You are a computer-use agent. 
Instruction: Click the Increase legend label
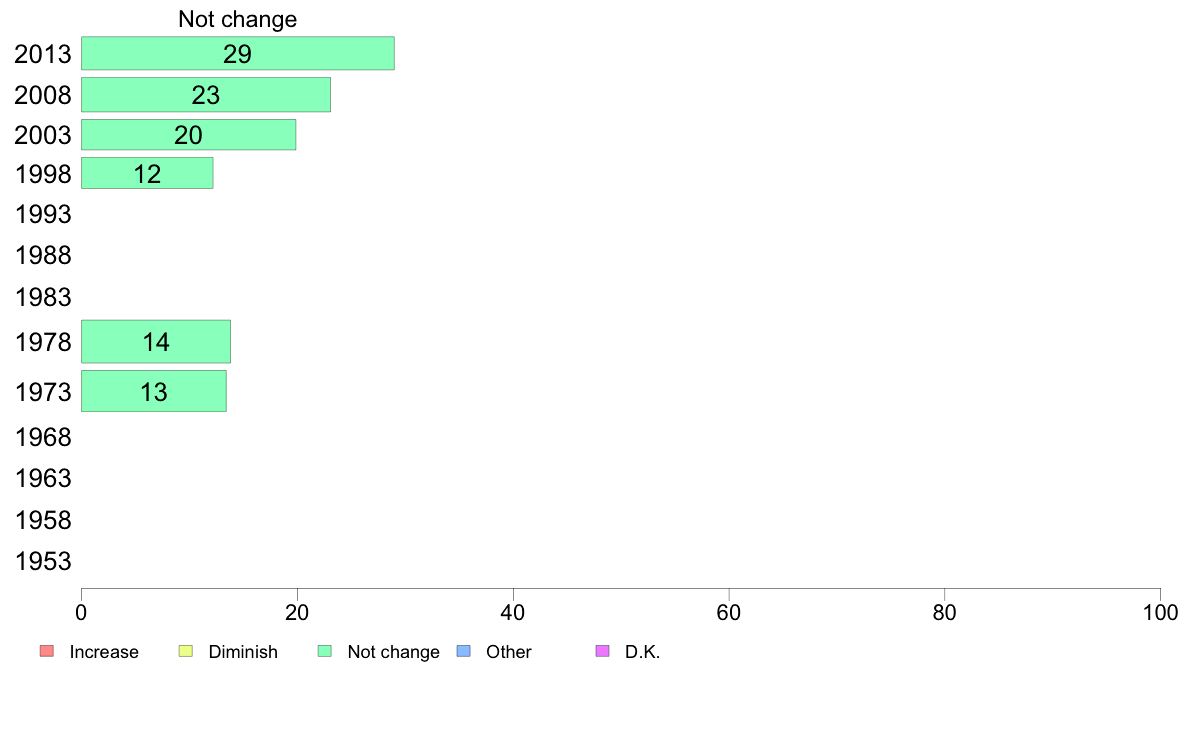pos(104,652)
